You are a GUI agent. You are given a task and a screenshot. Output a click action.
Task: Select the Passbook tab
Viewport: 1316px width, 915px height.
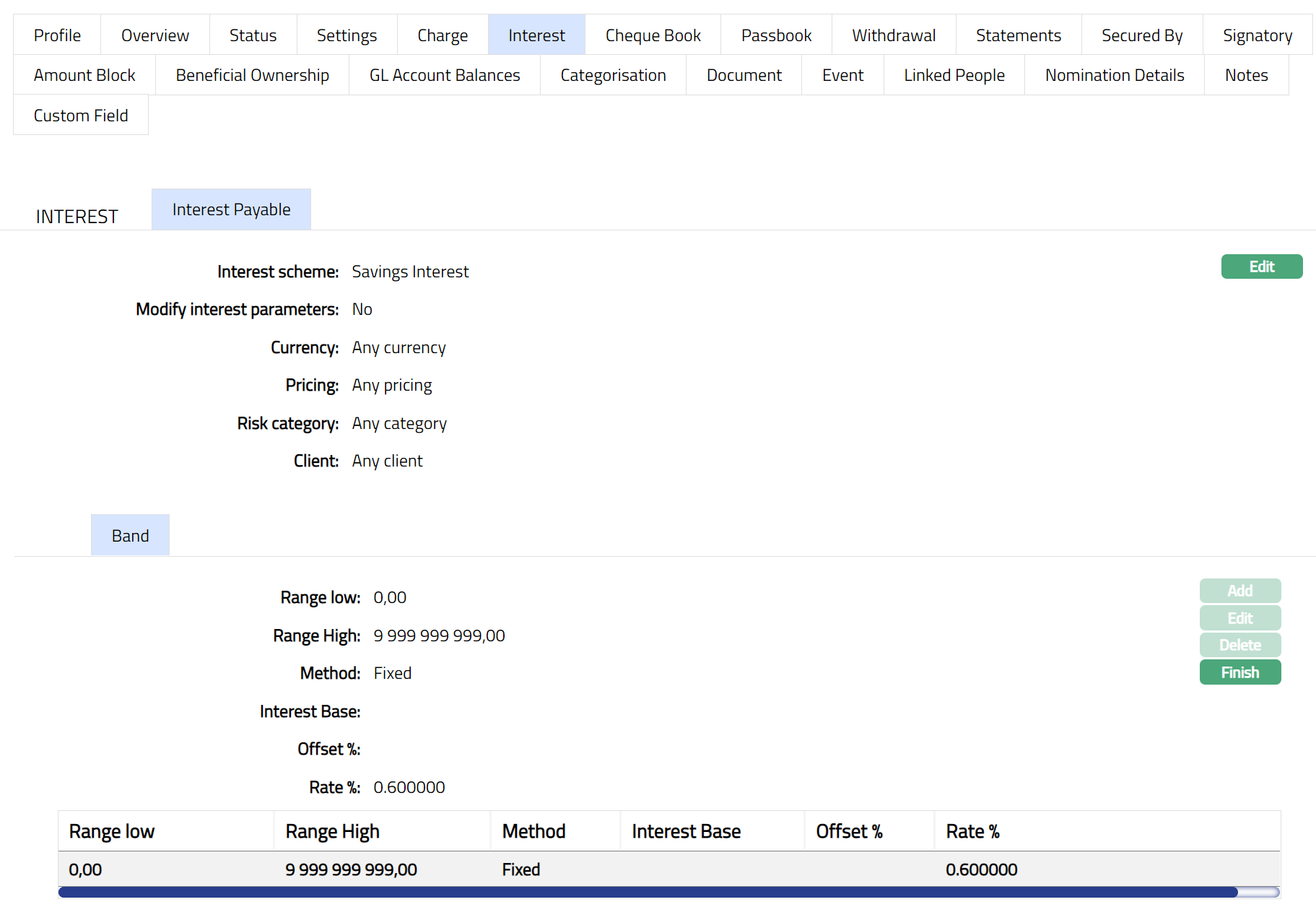776,35
